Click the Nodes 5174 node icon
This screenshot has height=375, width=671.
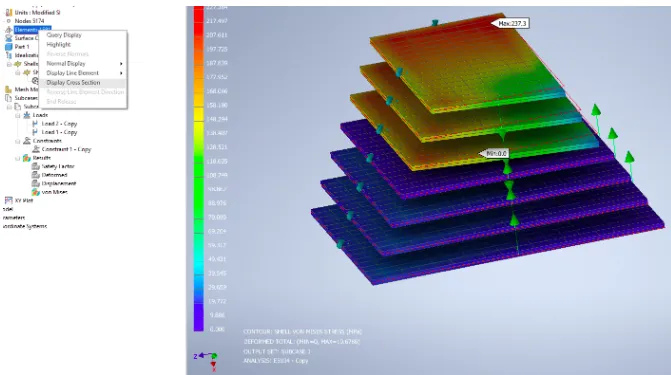(9, 21)
